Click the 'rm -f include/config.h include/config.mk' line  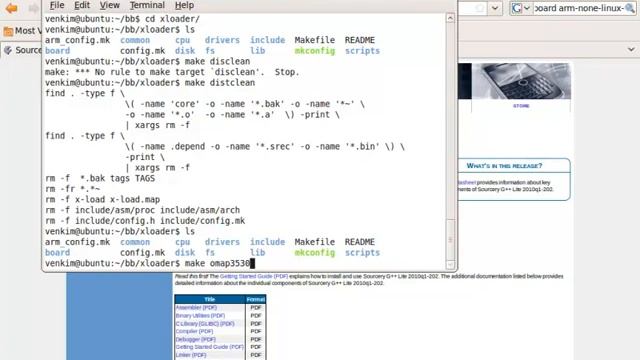pos(145,221)
